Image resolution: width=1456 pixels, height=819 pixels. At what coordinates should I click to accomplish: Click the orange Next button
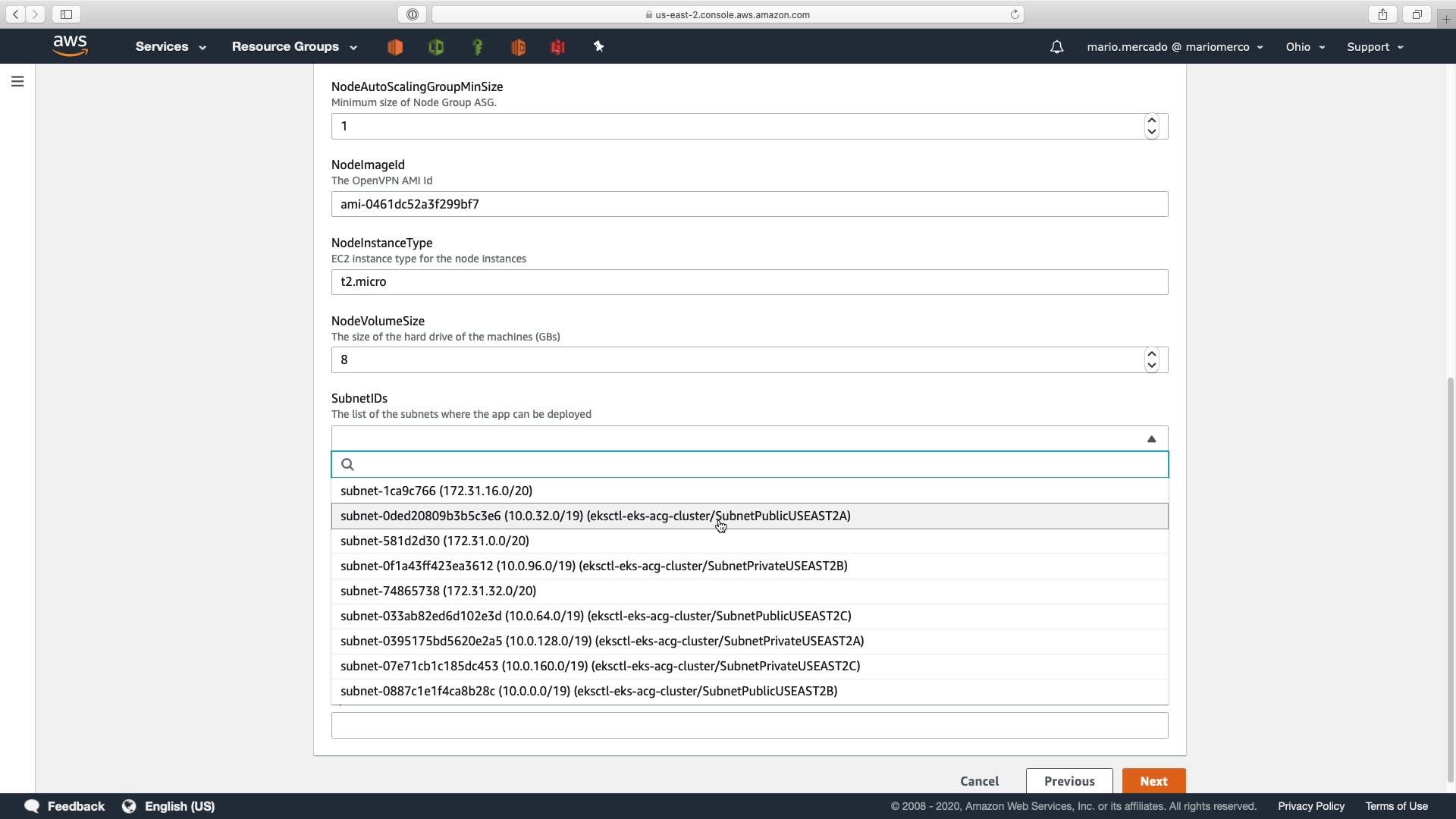point(1153,781)
